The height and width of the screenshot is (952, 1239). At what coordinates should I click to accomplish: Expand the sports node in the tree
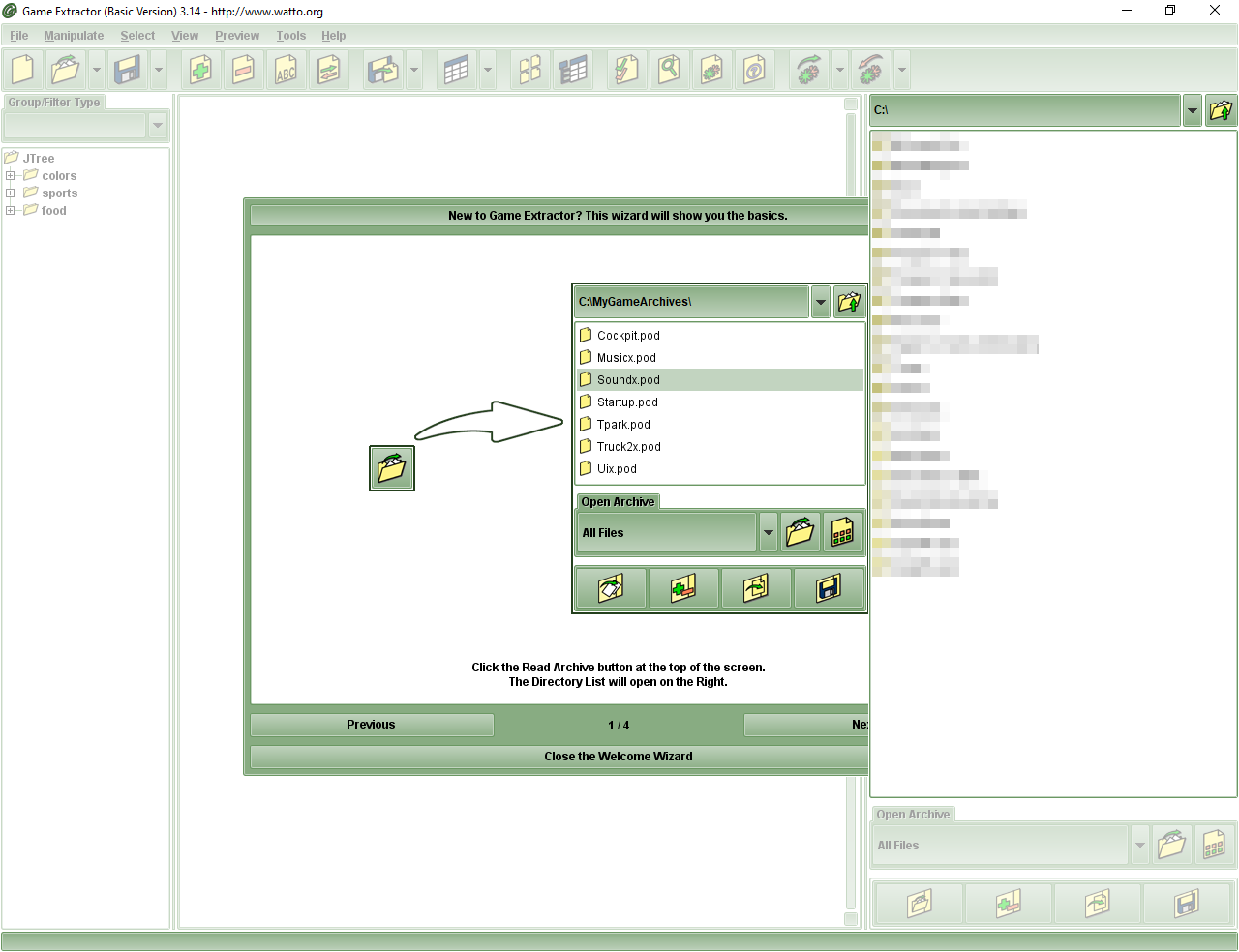click(x=11, y=193)
